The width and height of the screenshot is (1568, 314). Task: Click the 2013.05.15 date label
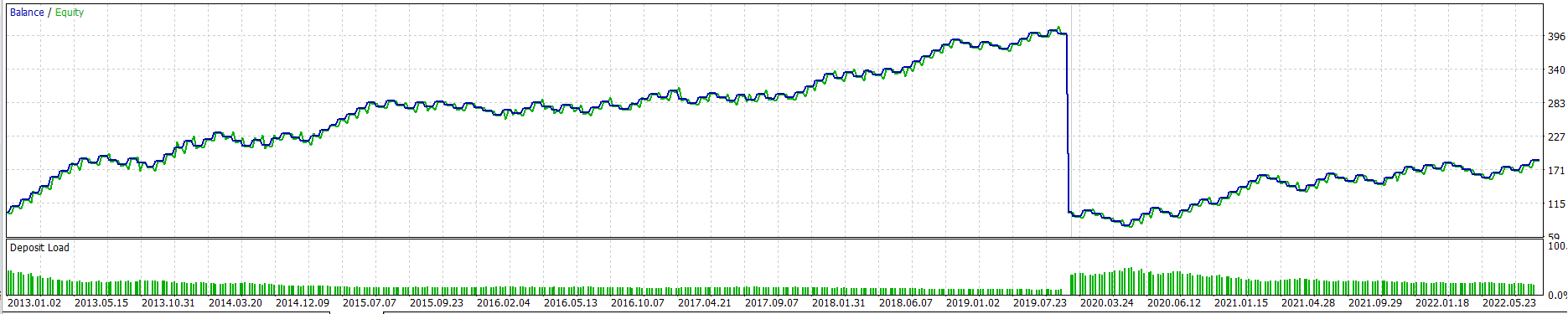pos(101,303)
